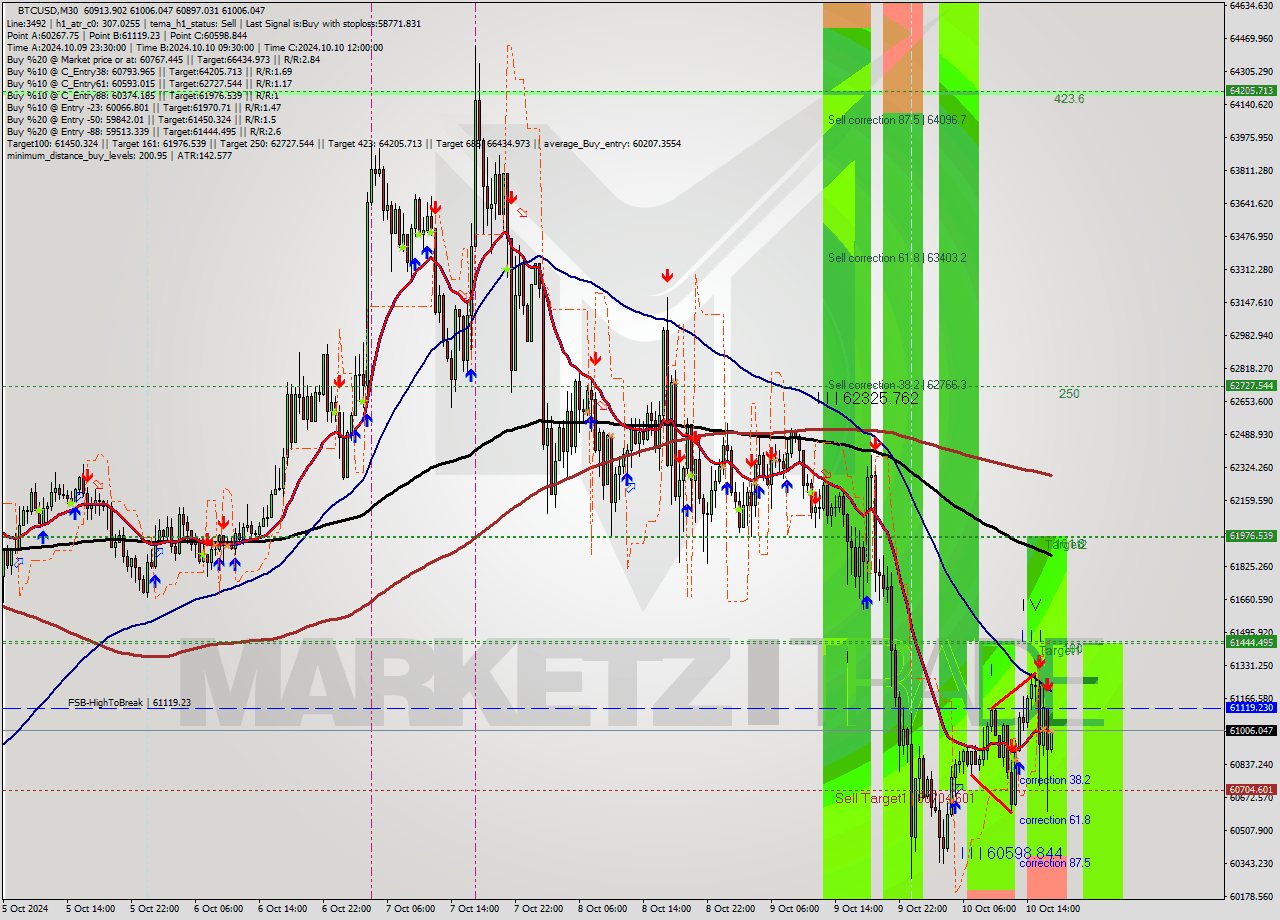Select the 'correction 38.2' label
The height and width of the screenshot is (920, 1280).
(x=1054, y=780)
